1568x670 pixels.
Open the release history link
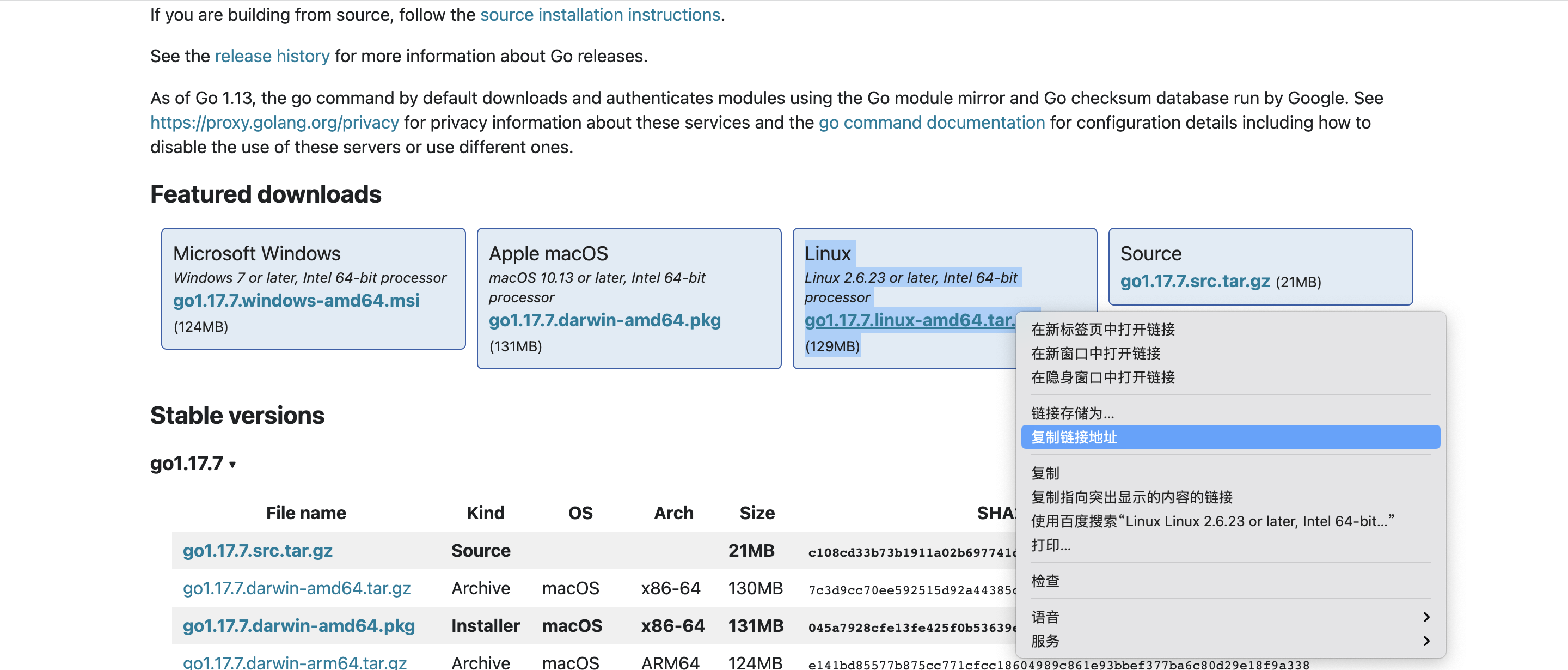(272, 56)
